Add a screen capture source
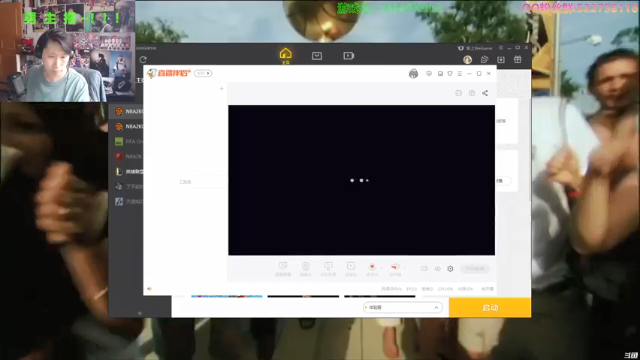The height and width of the screenshot is (360, 640). (x=283, y=269)
